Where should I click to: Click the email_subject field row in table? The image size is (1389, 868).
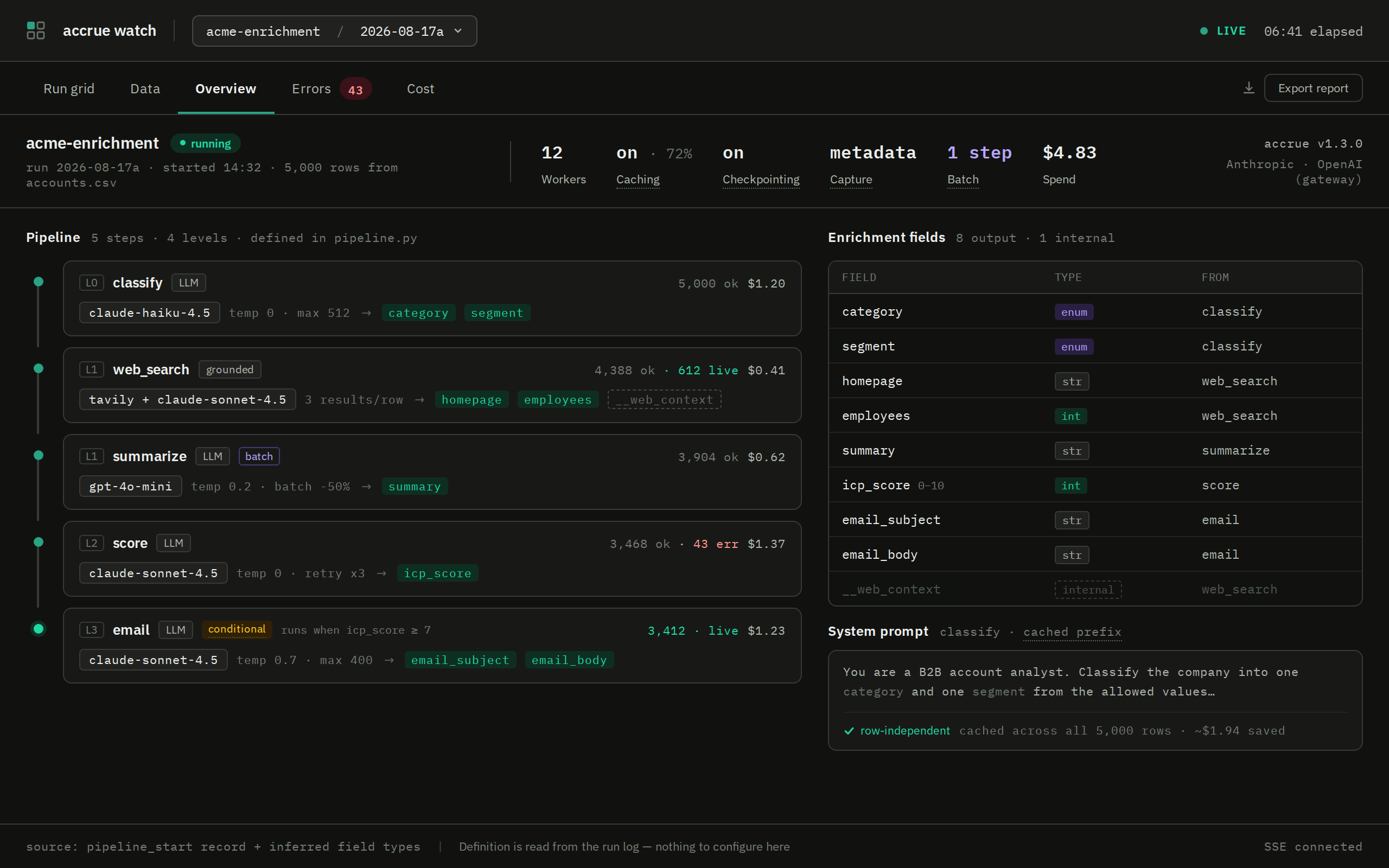pyautogui.click(x=1095, y=520)
